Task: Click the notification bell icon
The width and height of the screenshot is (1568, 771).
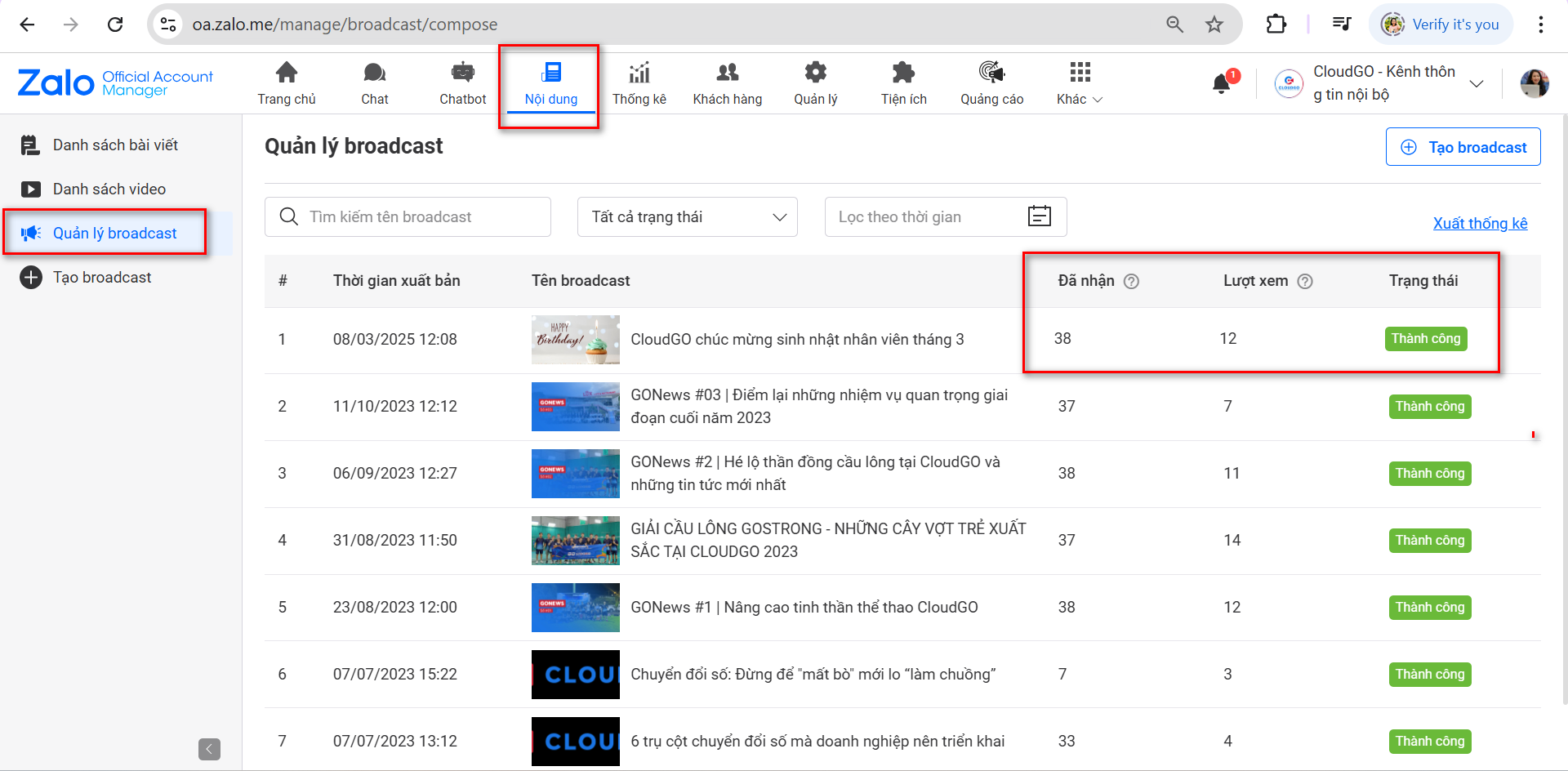Action: coord(1220,82)
